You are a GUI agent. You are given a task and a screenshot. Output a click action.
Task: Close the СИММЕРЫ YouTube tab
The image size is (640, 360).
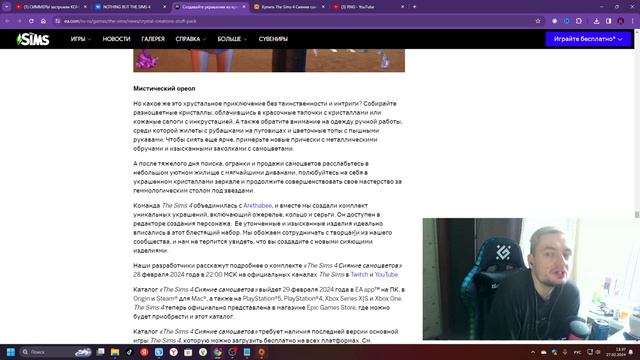[x=85, y=7]
